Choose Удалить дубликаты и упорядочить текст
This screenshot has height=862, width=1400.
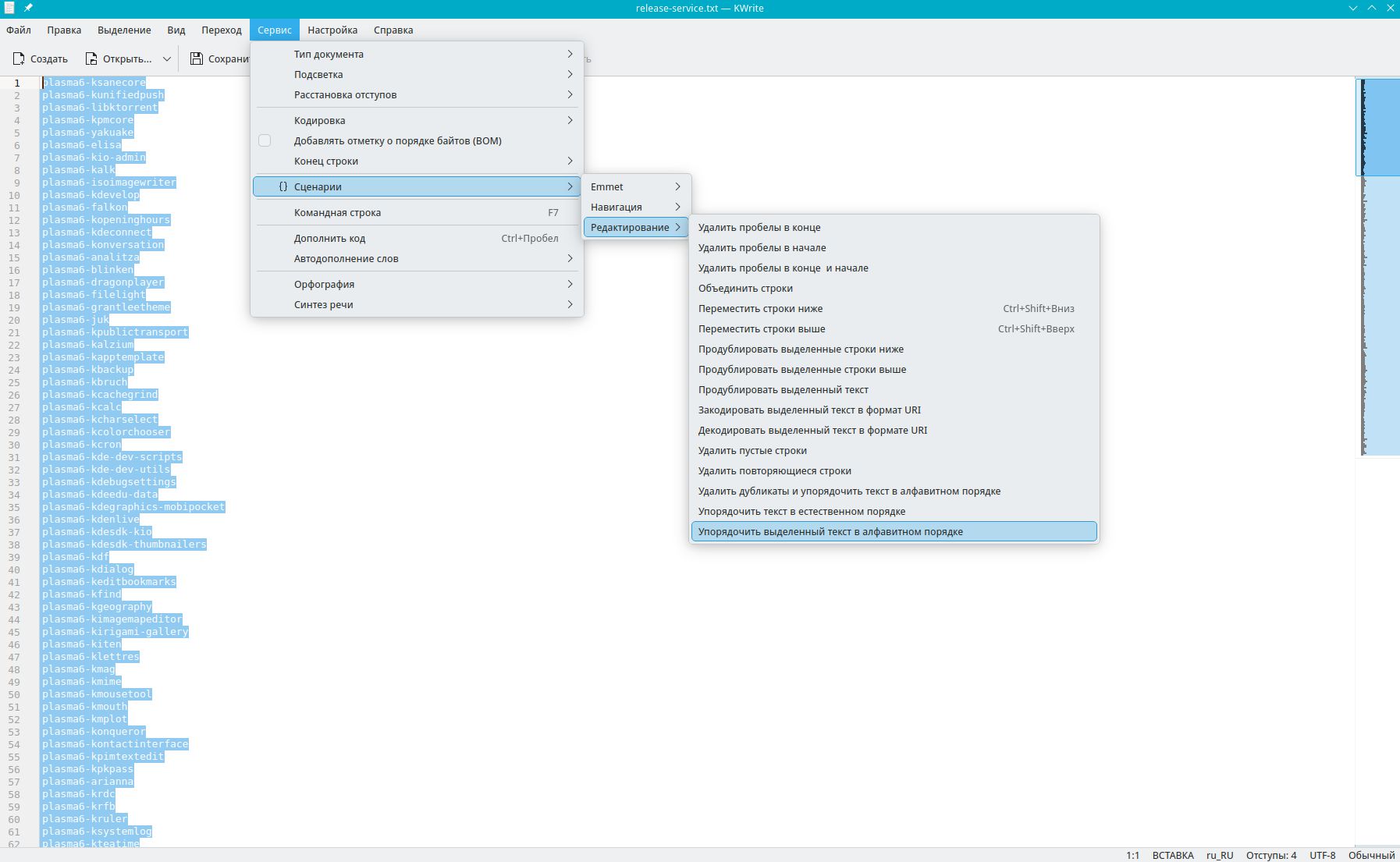[894, 491]
